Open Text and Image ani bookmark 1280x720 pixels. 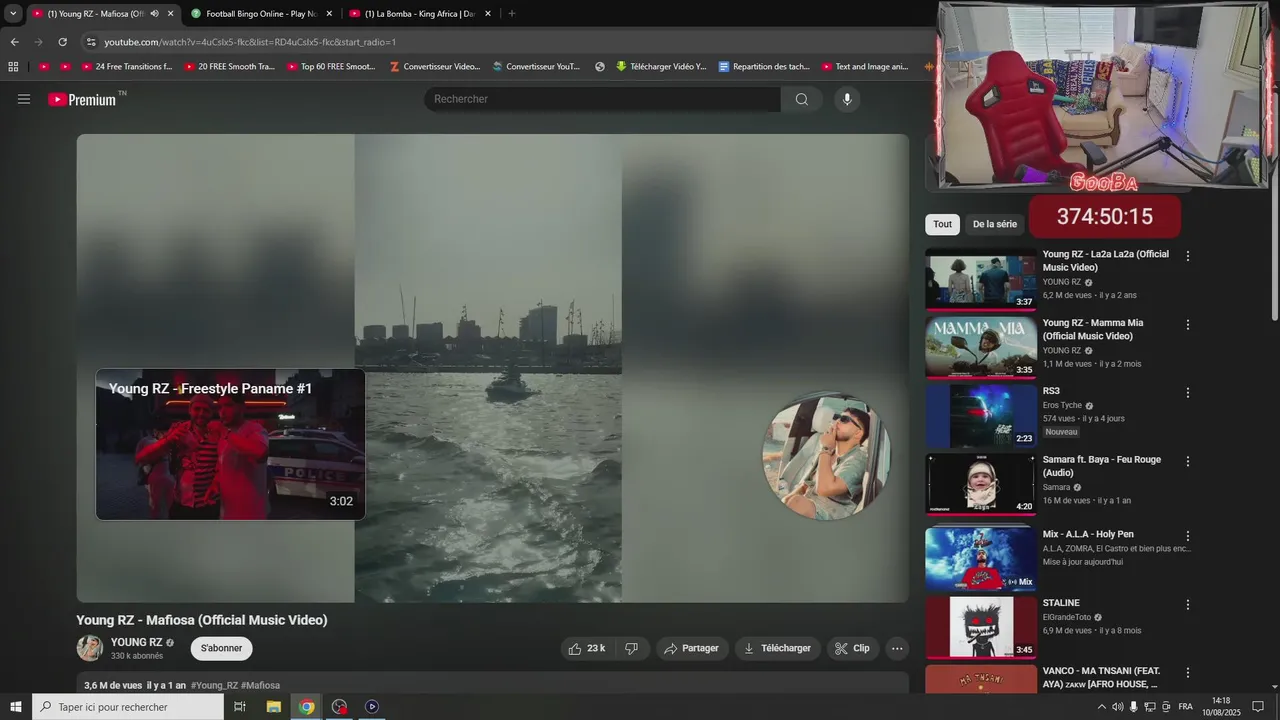point(865,67)
